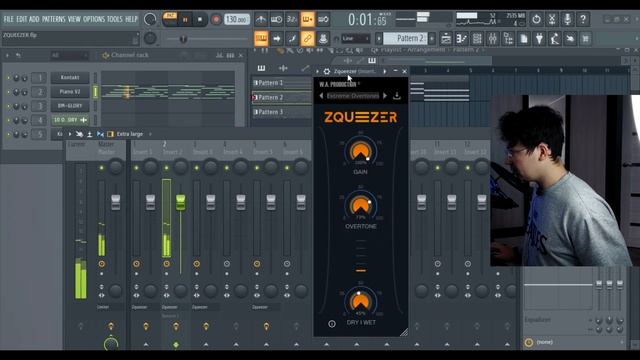Click the brush tool icon

point(292,39)
